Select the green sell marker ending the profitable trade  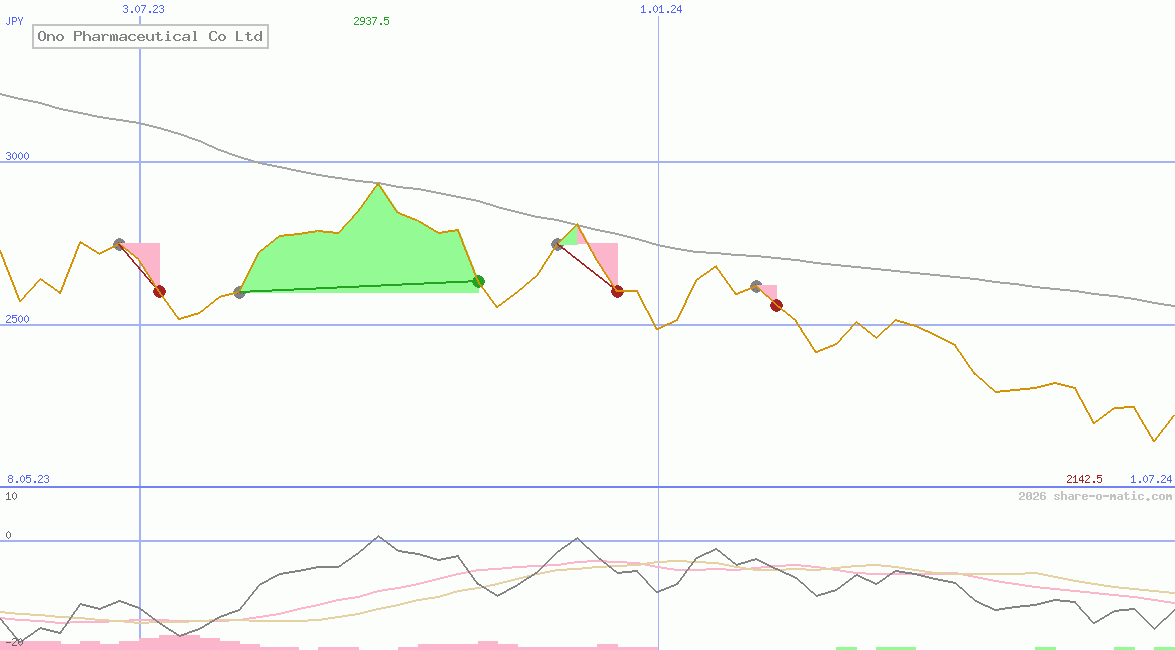(479, 281)
